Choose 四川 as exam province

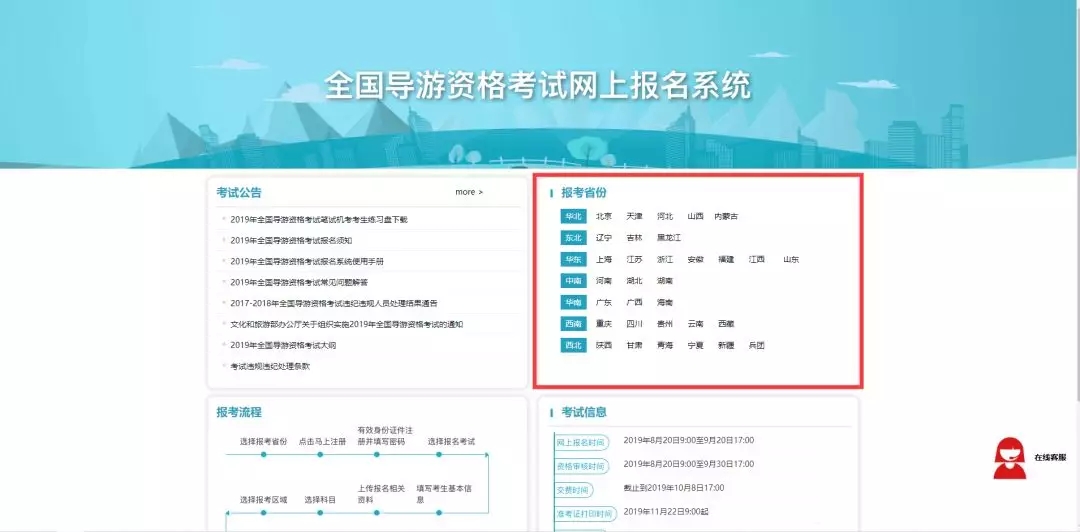pyautogui.click(x=634, y=324)
